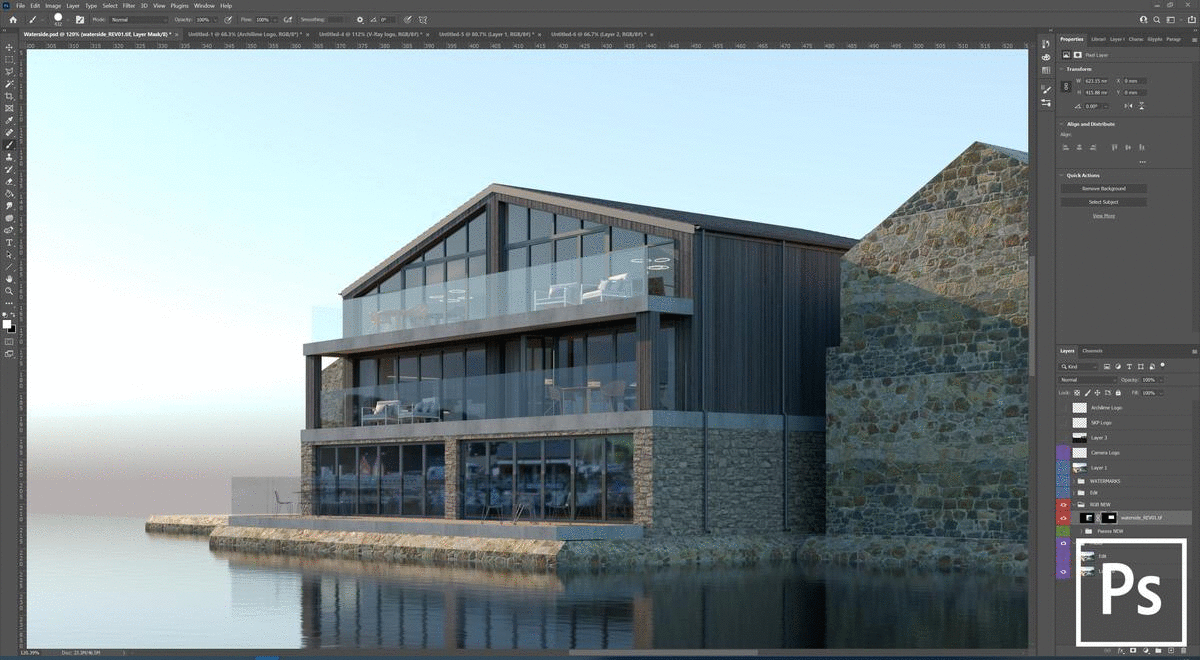Select the Hand tool

[x=9, y=278]
